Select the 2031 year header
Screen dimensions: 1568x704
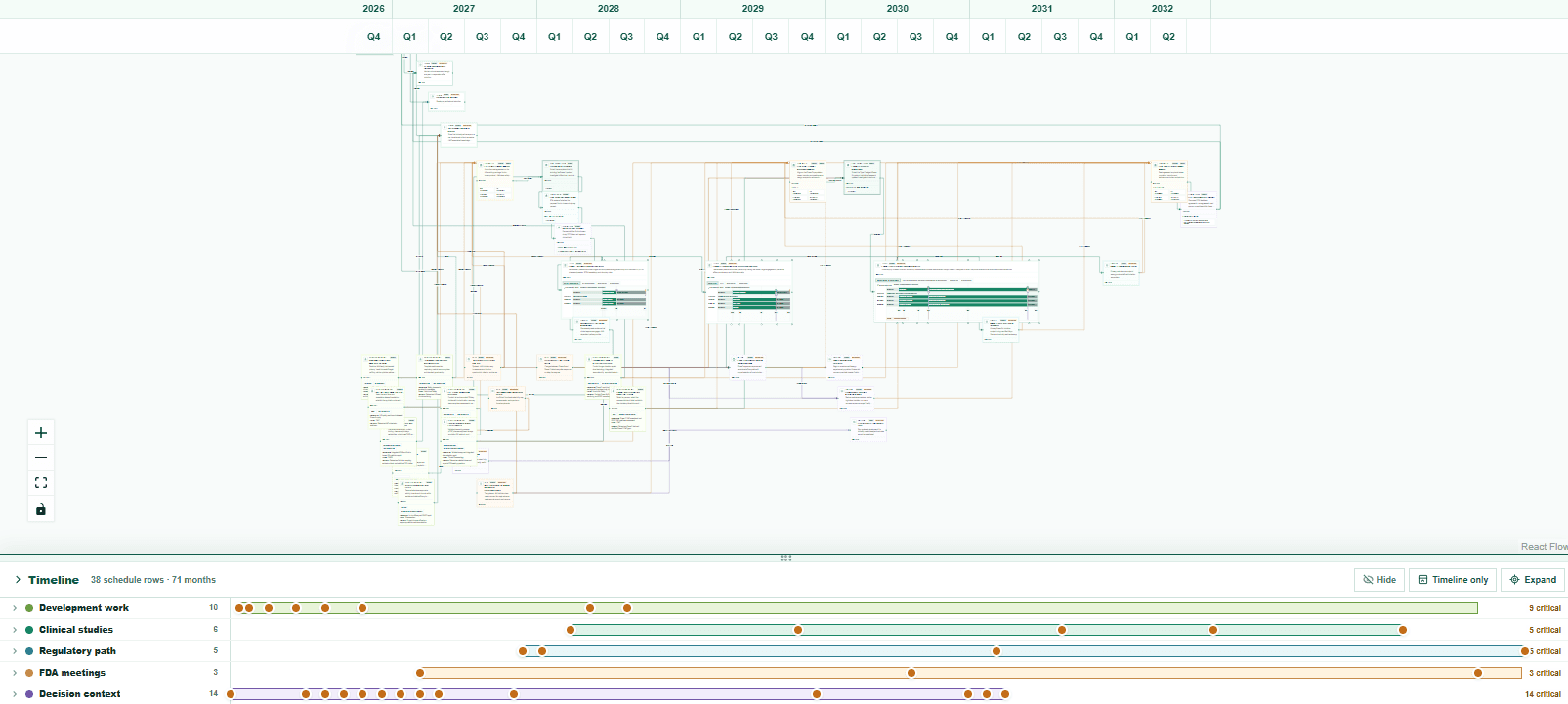pyautogui.click(x=1042, y=9)
